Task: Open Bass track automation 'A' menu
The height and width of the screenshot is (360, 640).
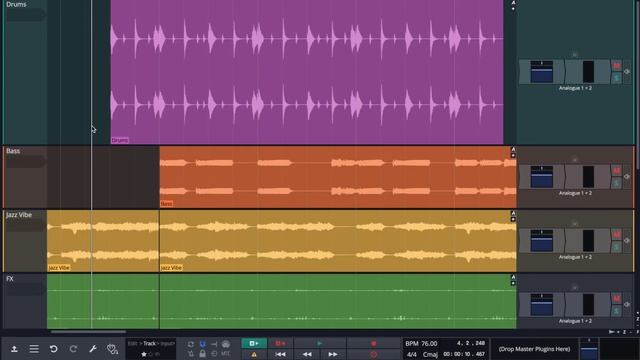Action: (513, 149)
